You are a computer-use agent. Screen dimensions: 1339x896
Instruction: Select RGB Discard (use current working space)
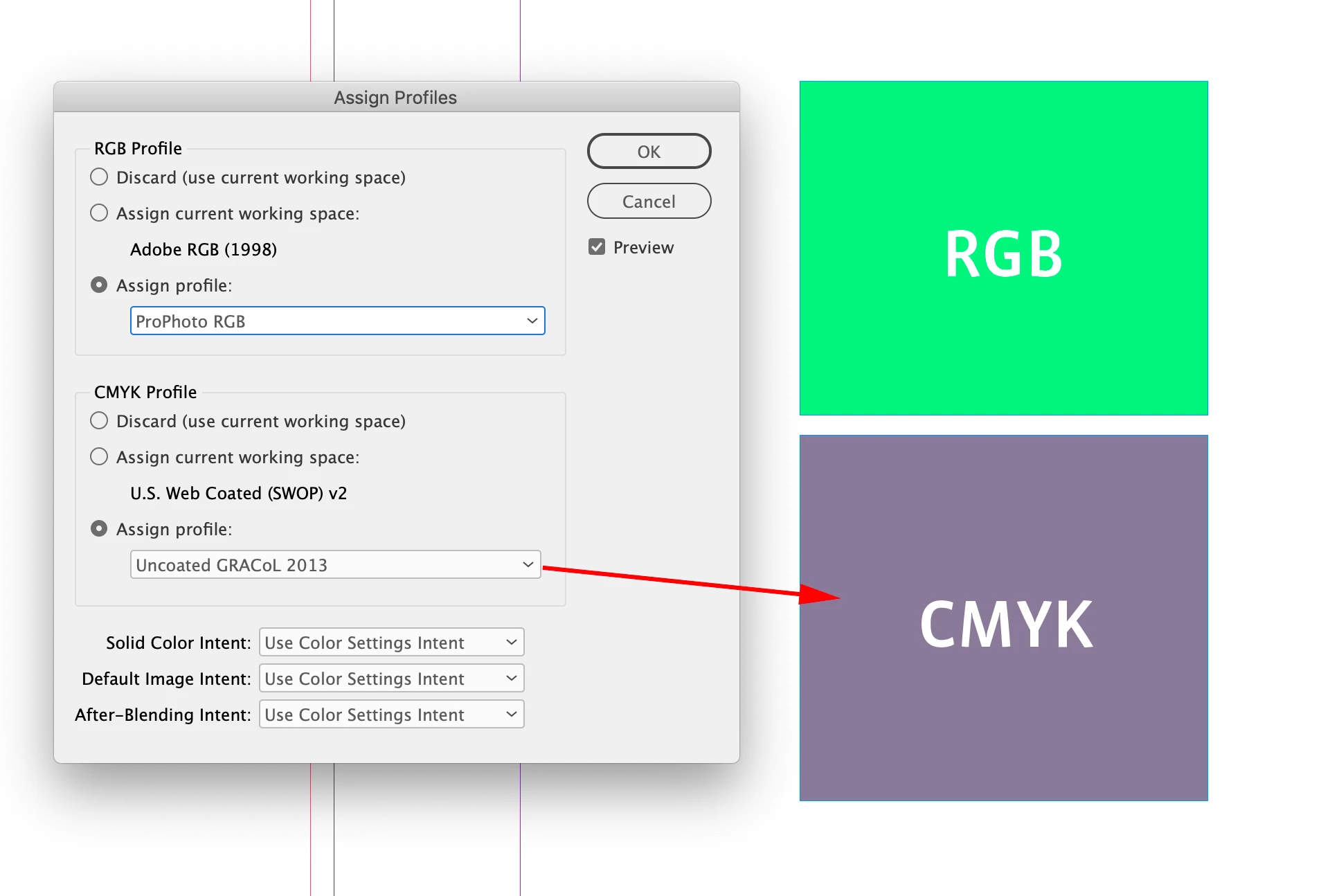pos(99,177)
